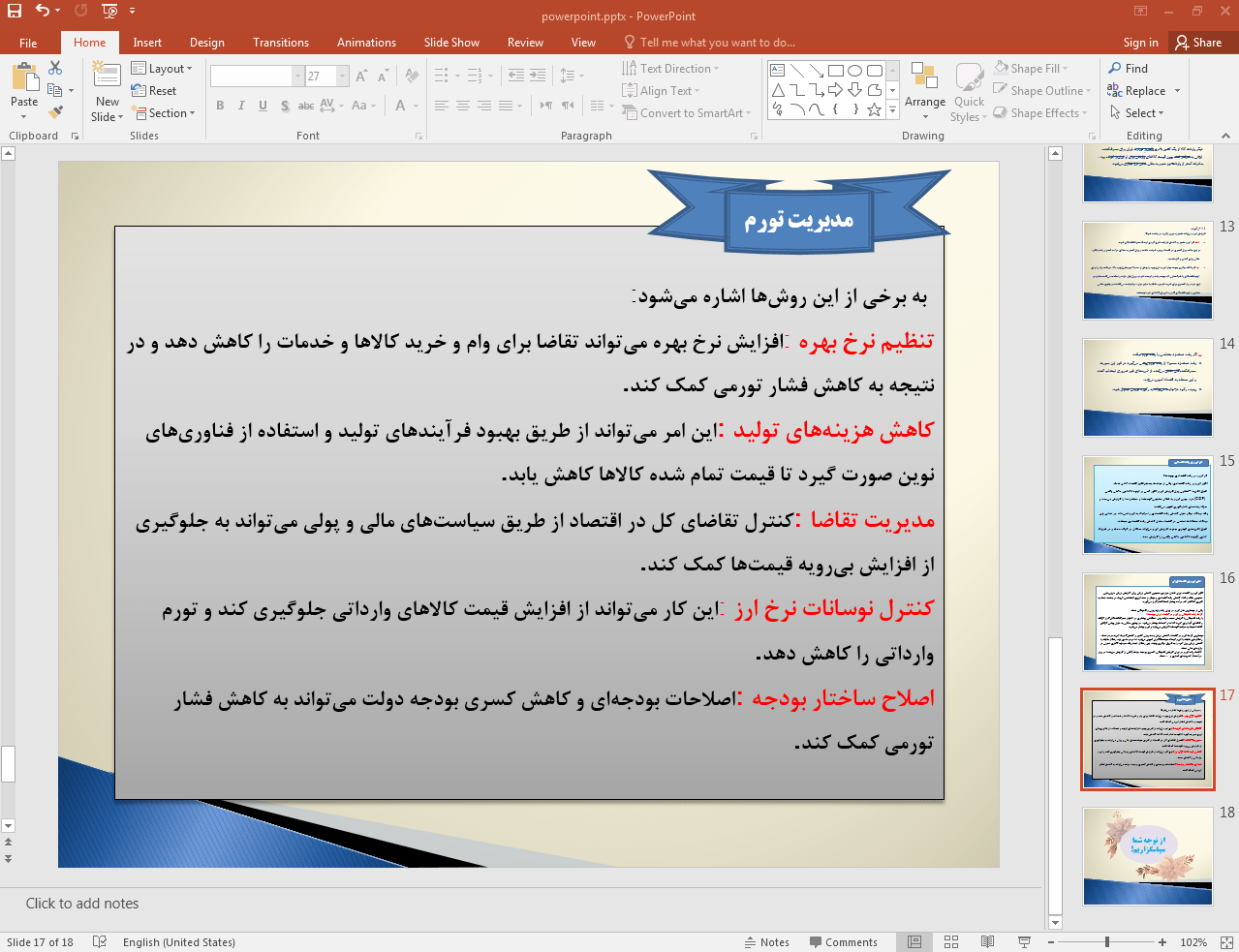The width and height of the screenshot is (1239, 952).
Task: Click the zoom slider handle
Action: (1107, 942)
